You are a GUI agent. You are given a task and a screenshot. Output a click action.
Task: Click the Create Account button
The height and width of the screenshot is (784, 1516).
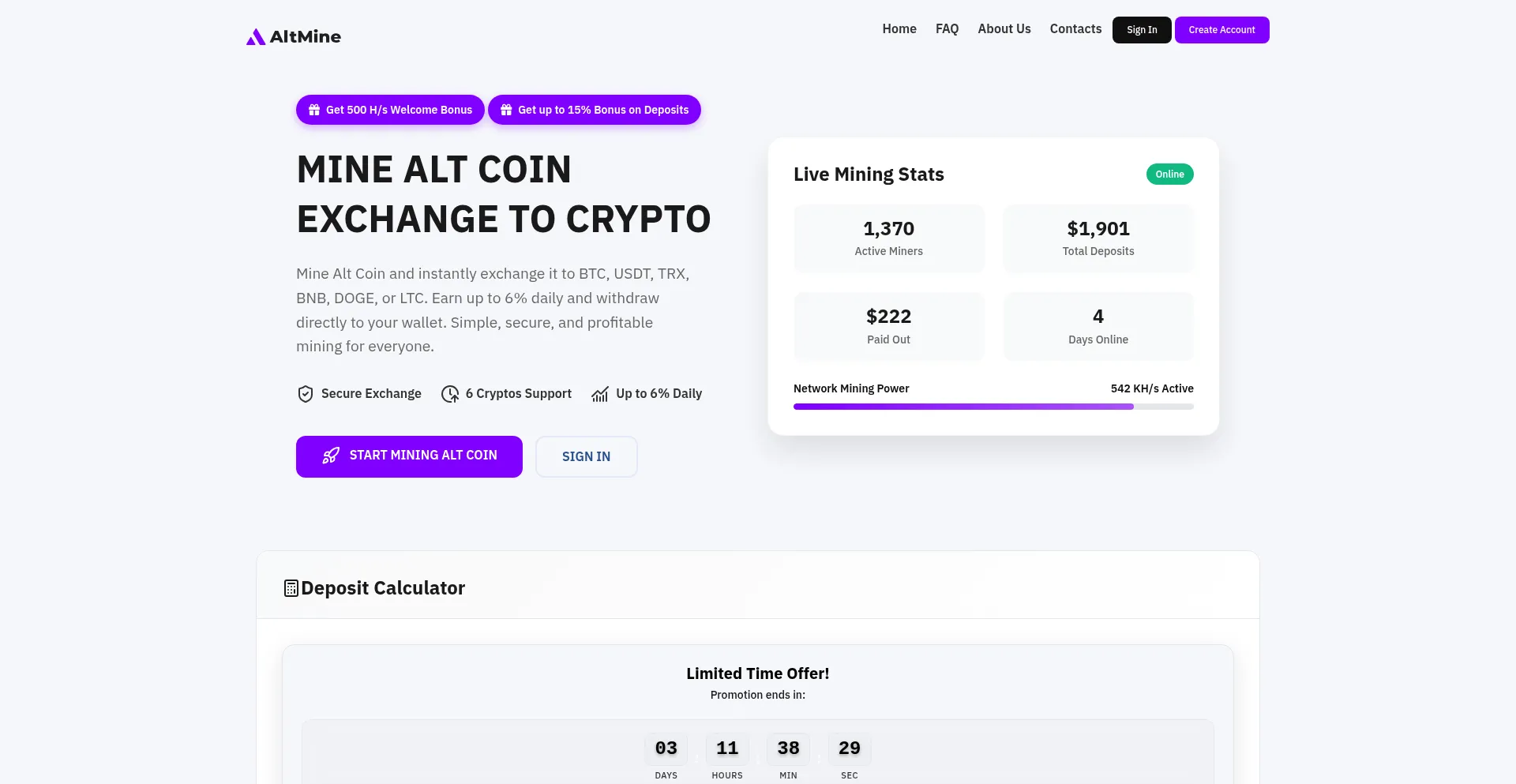click(1221, 30)
